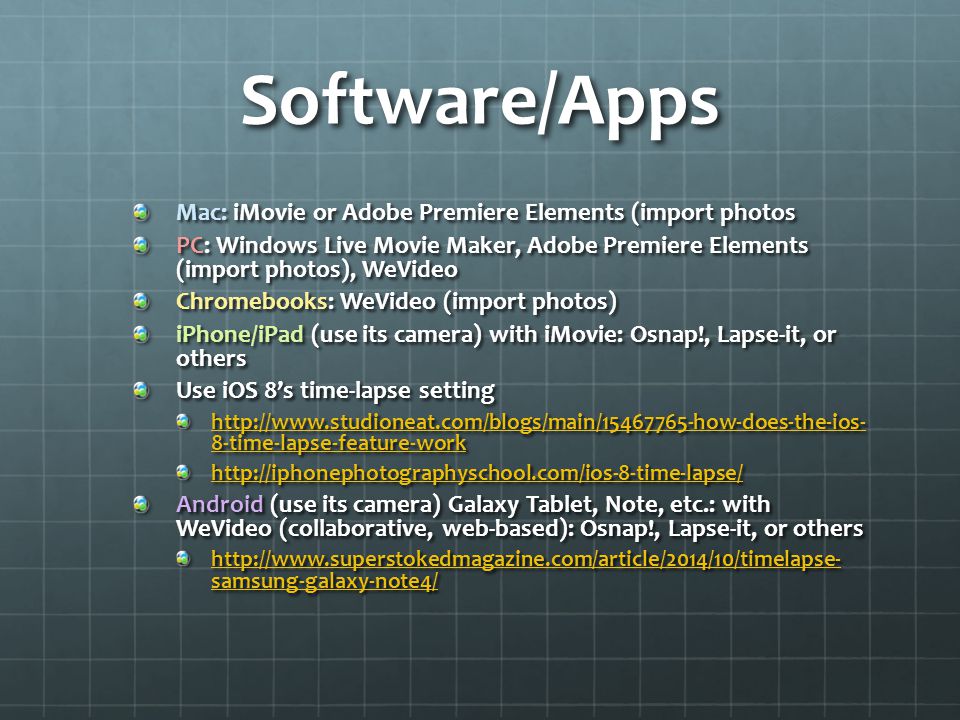The height and width of the screenshot is (720, 960).
Task: Click the bullet icon beside iPhone/iPad line
Action: click(x=141, y=334)
